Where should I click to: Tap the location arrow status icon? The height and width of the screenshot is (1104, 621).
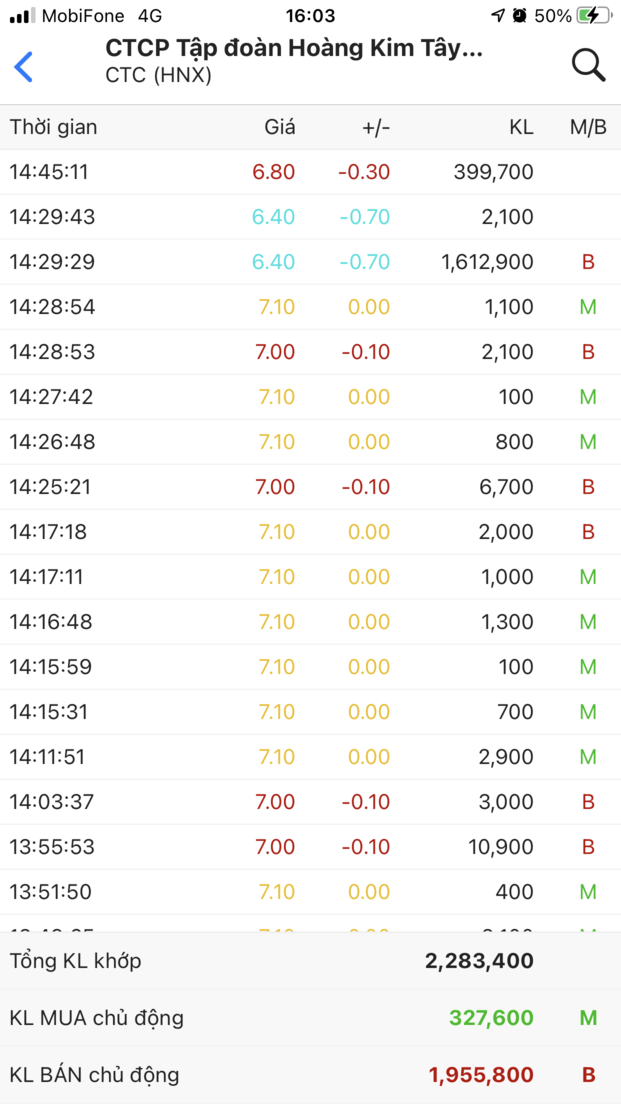498,16
